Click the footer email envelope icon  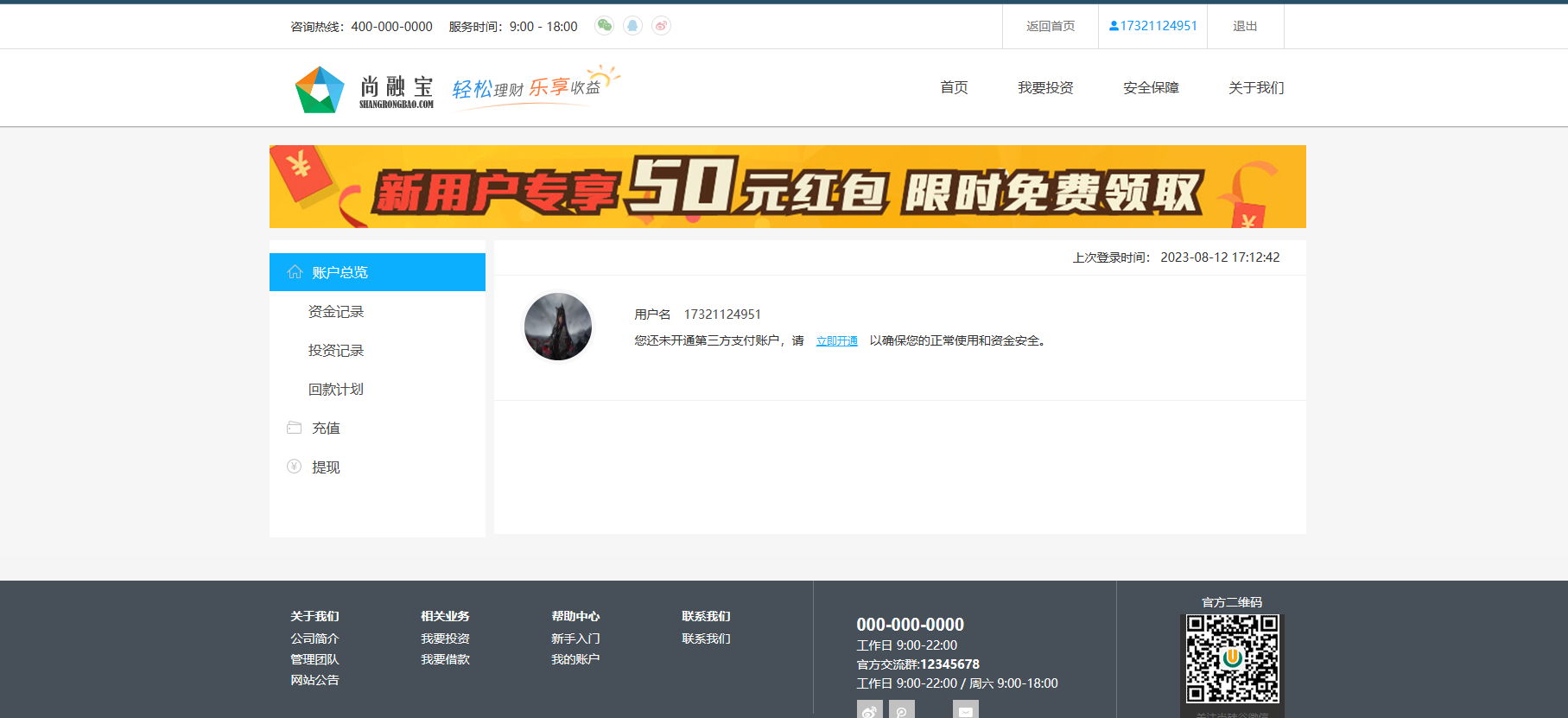click(966, 710)
